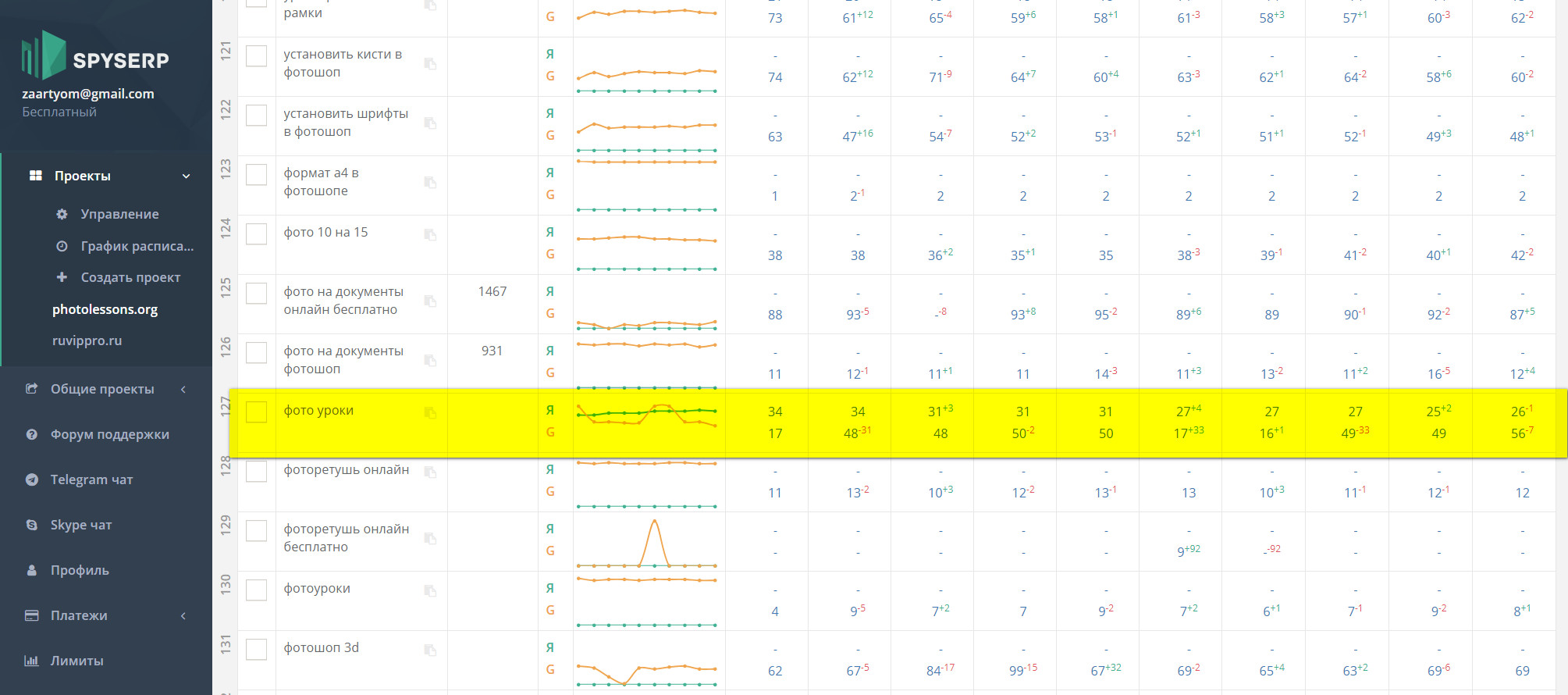Screen dimensions: 1568x695
Task: Click the Skype чат icon
Action: point(31,525)
